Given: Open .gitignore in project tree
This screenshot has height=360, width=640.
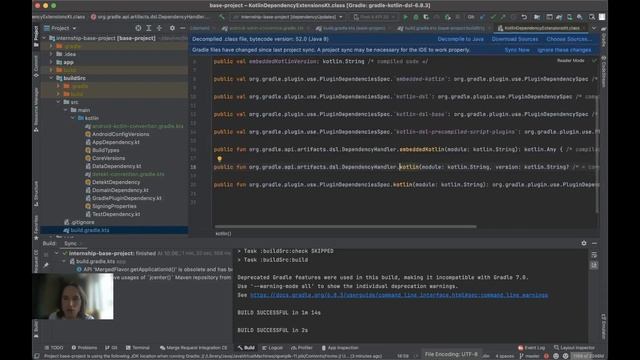Looking at the screenshot, I should (82, 222).
